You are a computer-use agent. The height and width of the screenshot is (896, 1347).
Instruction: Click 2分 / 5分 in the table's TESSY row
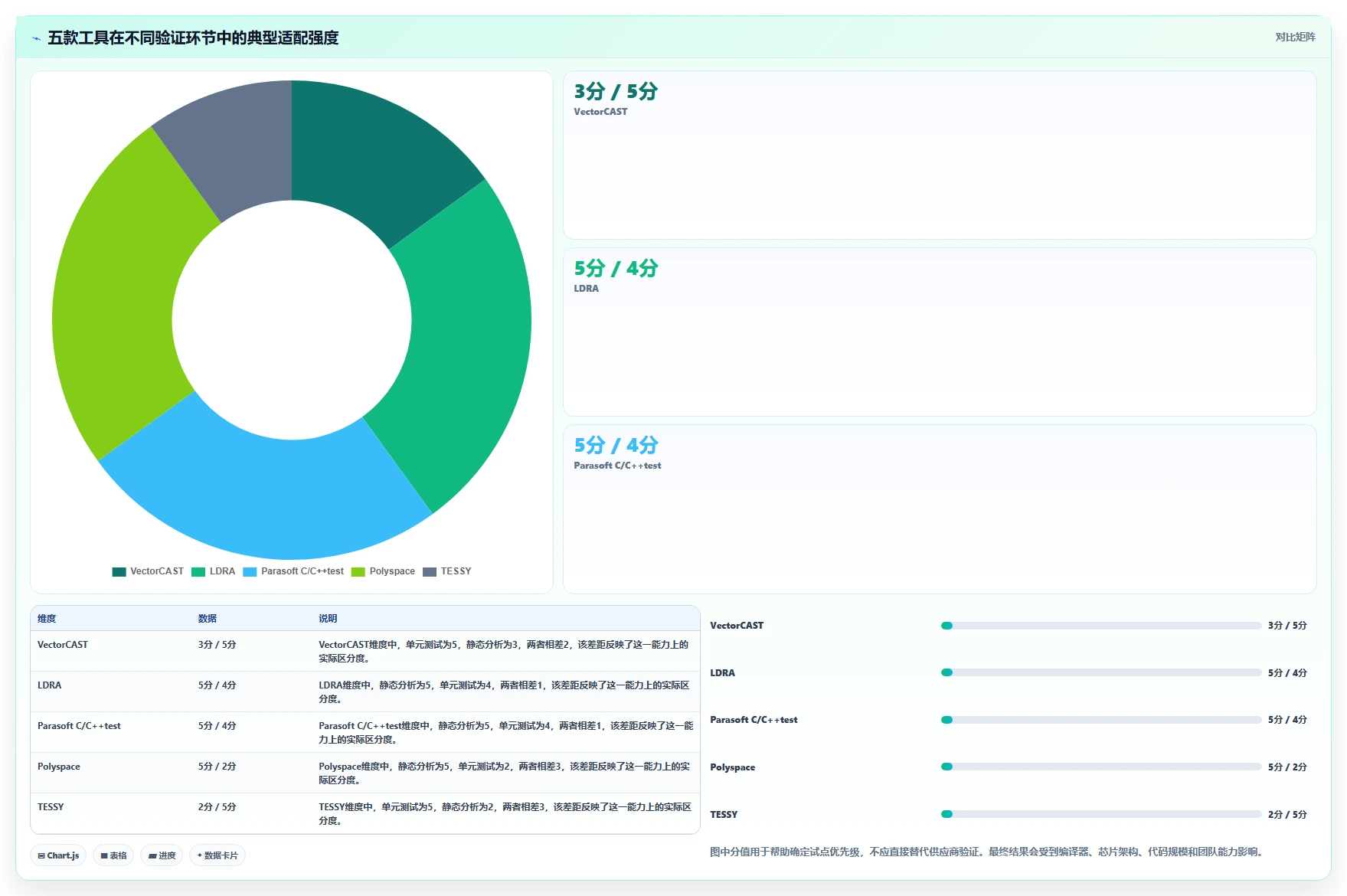pyautogui.click(x=217, y=807)
